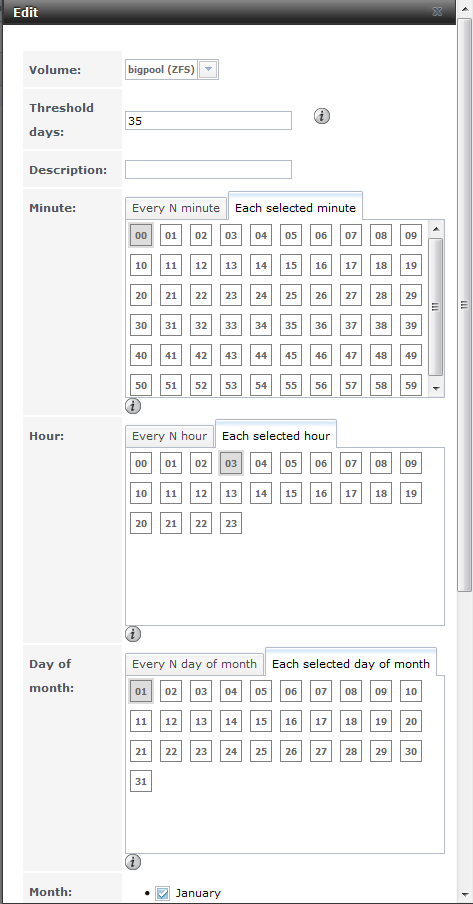Click the info icon below Day of month grid

pyautogui.click(x=133, y=862)
